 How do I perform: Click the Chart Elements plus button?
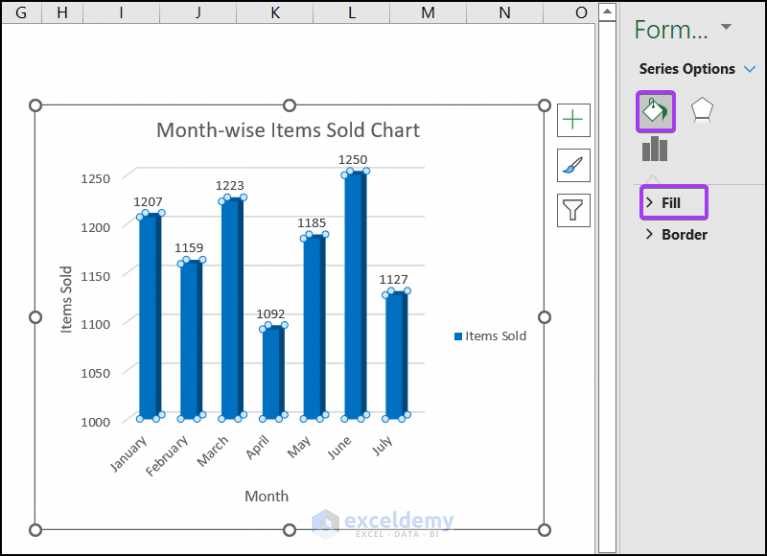coord(573,120)
